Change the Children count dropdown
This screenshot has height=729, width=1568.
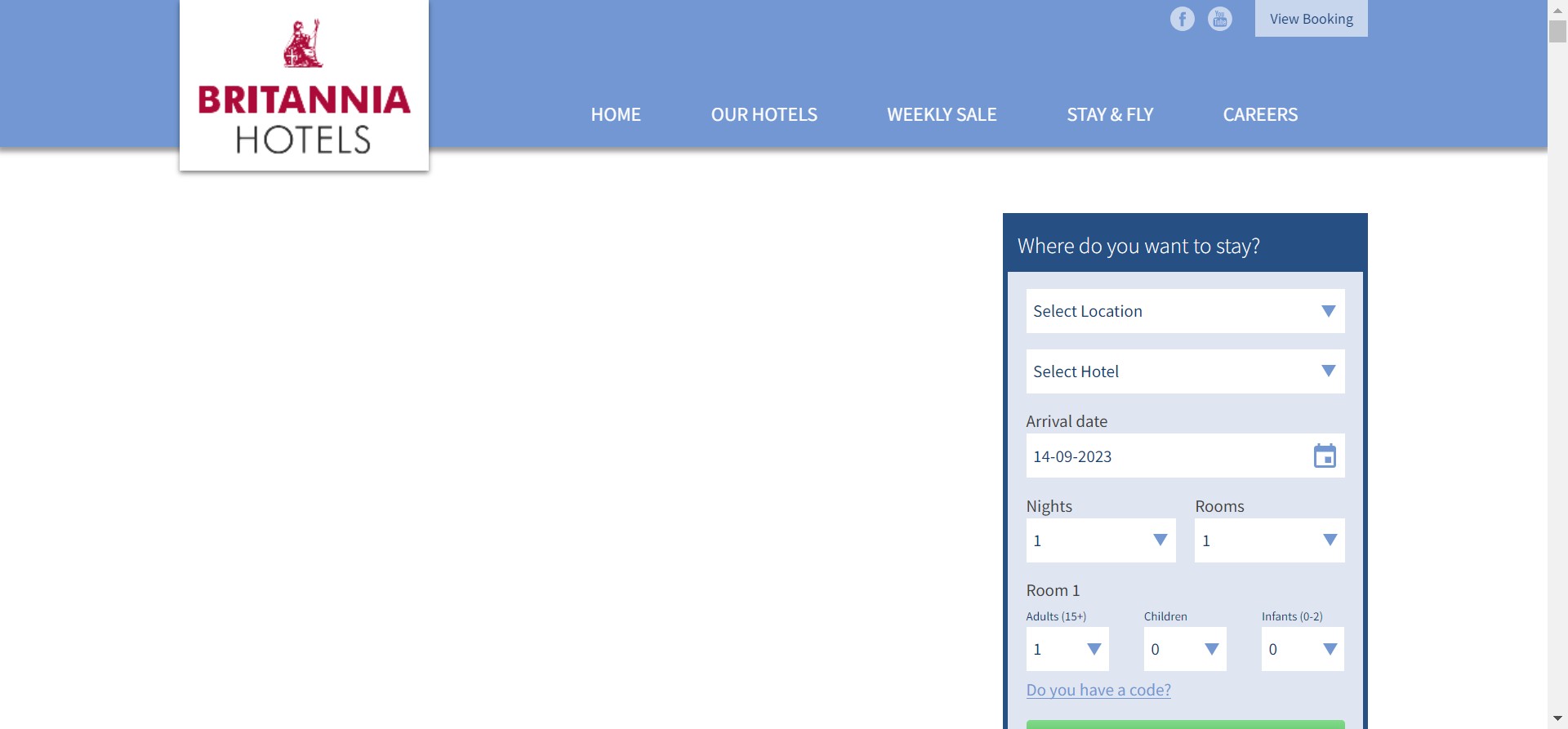[x=1184, y=649]
